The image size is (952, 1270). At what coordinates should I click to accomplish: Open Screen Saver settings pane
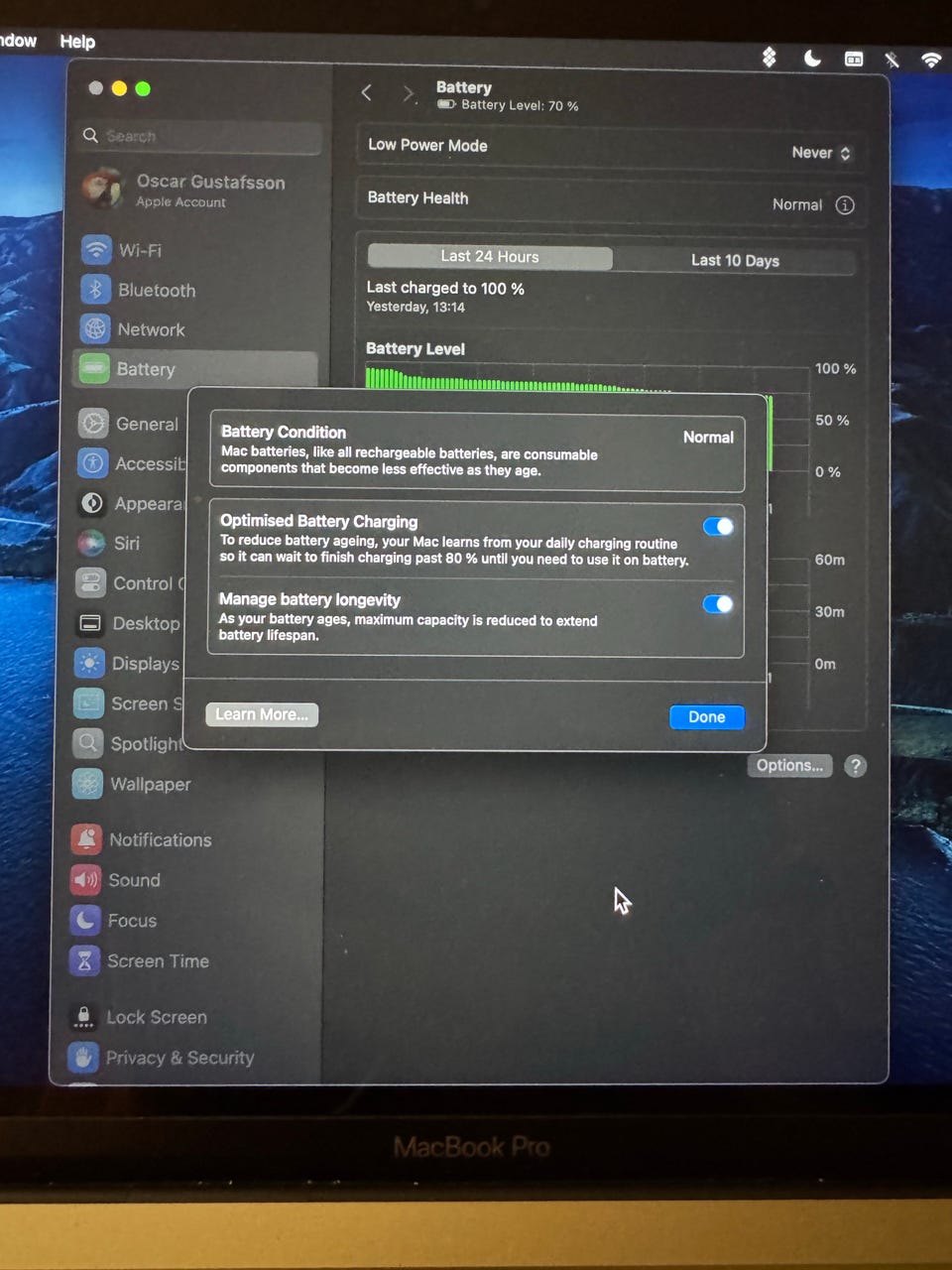pyautogui.click(x=127, y=703)
